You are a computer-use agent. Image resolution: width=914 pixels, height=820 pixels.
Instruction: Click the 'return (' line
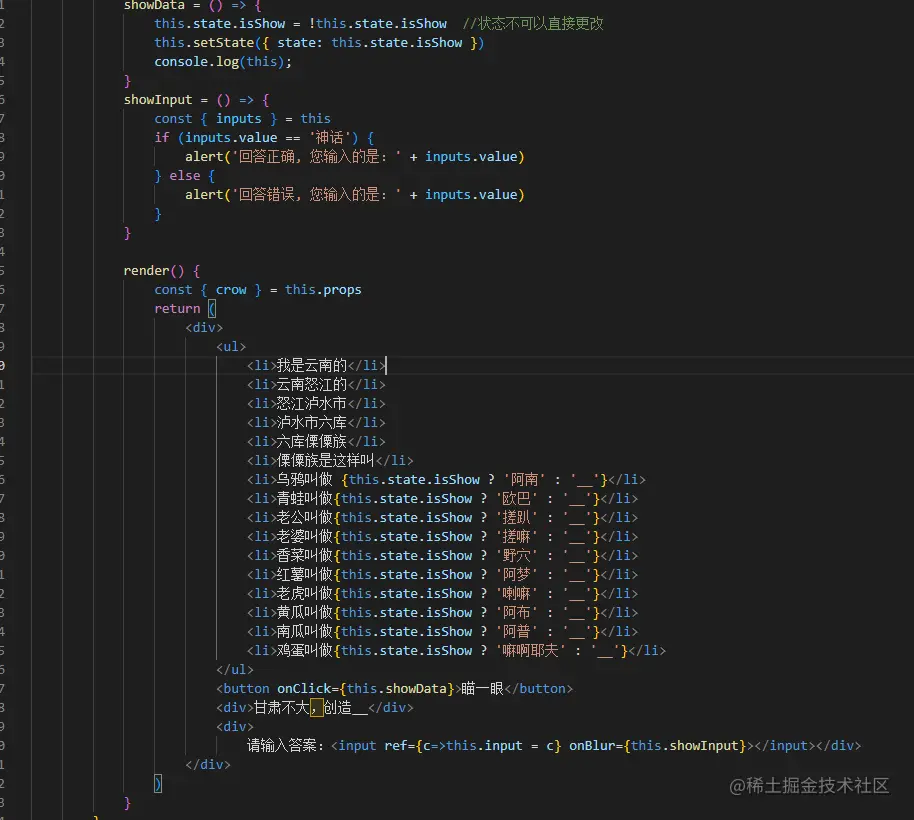(x=185, y=309)
